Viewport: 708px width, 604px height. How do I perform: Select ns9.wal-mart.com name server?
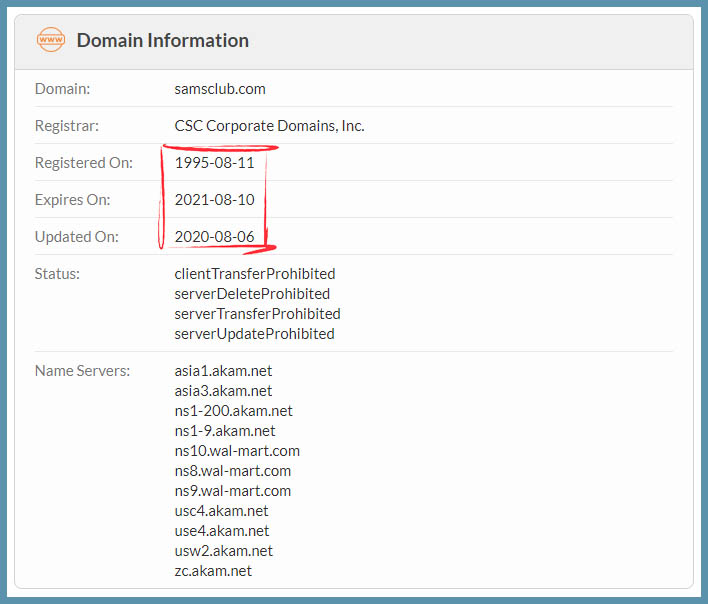click(233, 491)
